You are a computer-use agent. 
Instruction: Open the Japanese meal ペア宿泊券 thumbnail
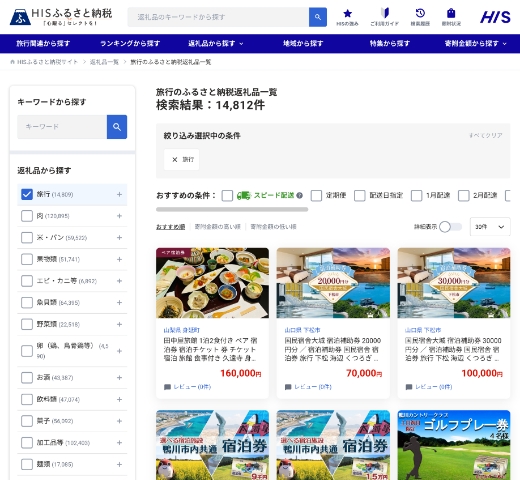tap(212, 283)
